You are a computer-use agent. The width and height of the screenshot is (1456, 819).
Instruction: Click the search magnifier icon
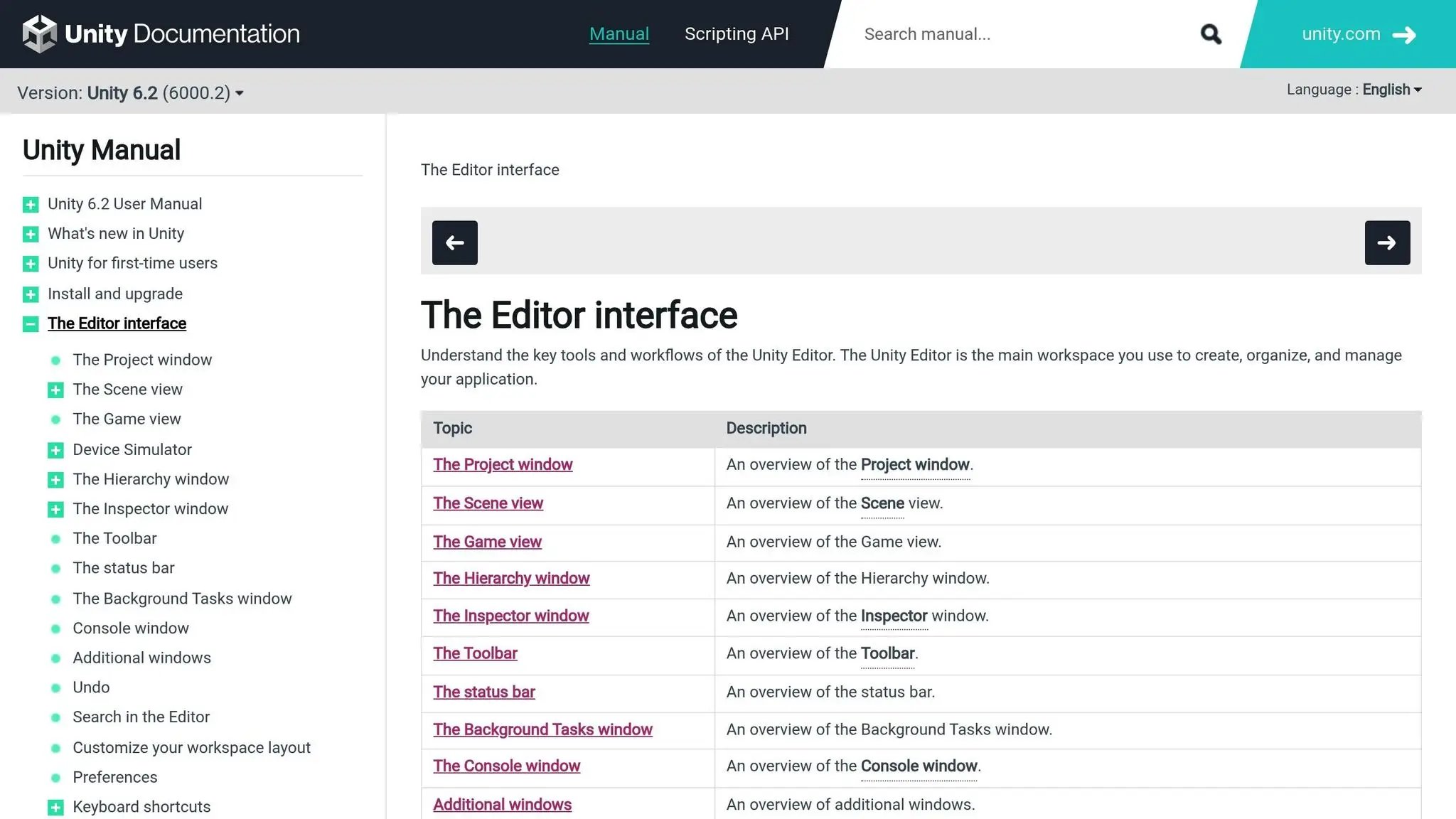click(x=1210, y=34)
